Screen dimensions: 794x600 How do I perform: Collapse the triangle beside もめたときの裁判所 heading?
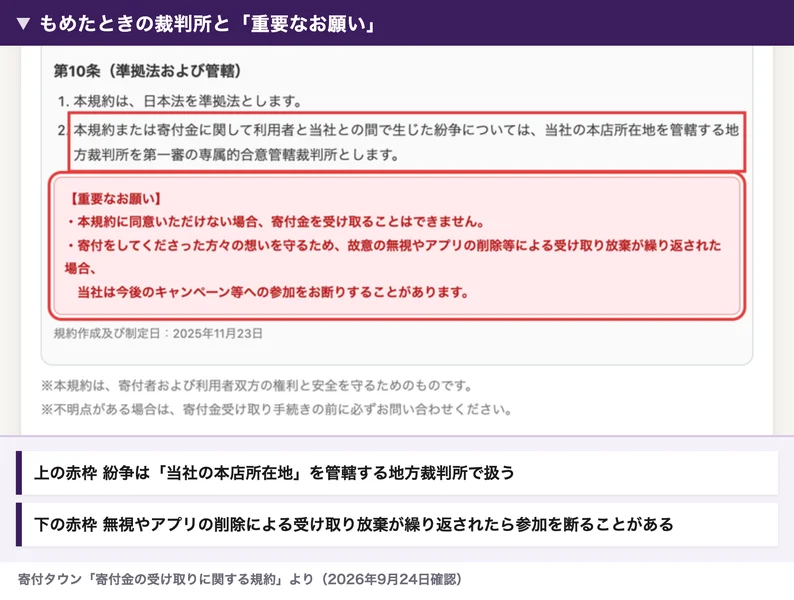click(x=23, y=24)
